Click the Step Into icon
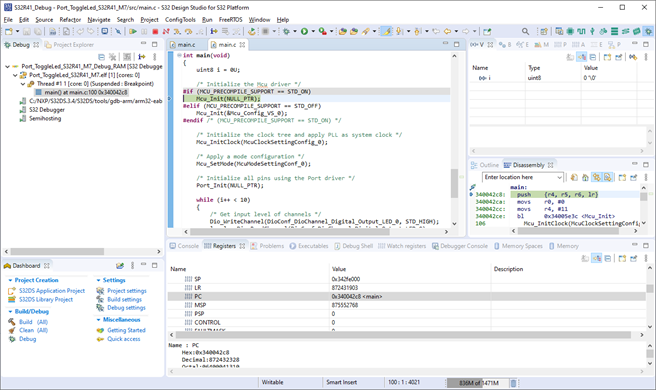 (x=177, y=31)
